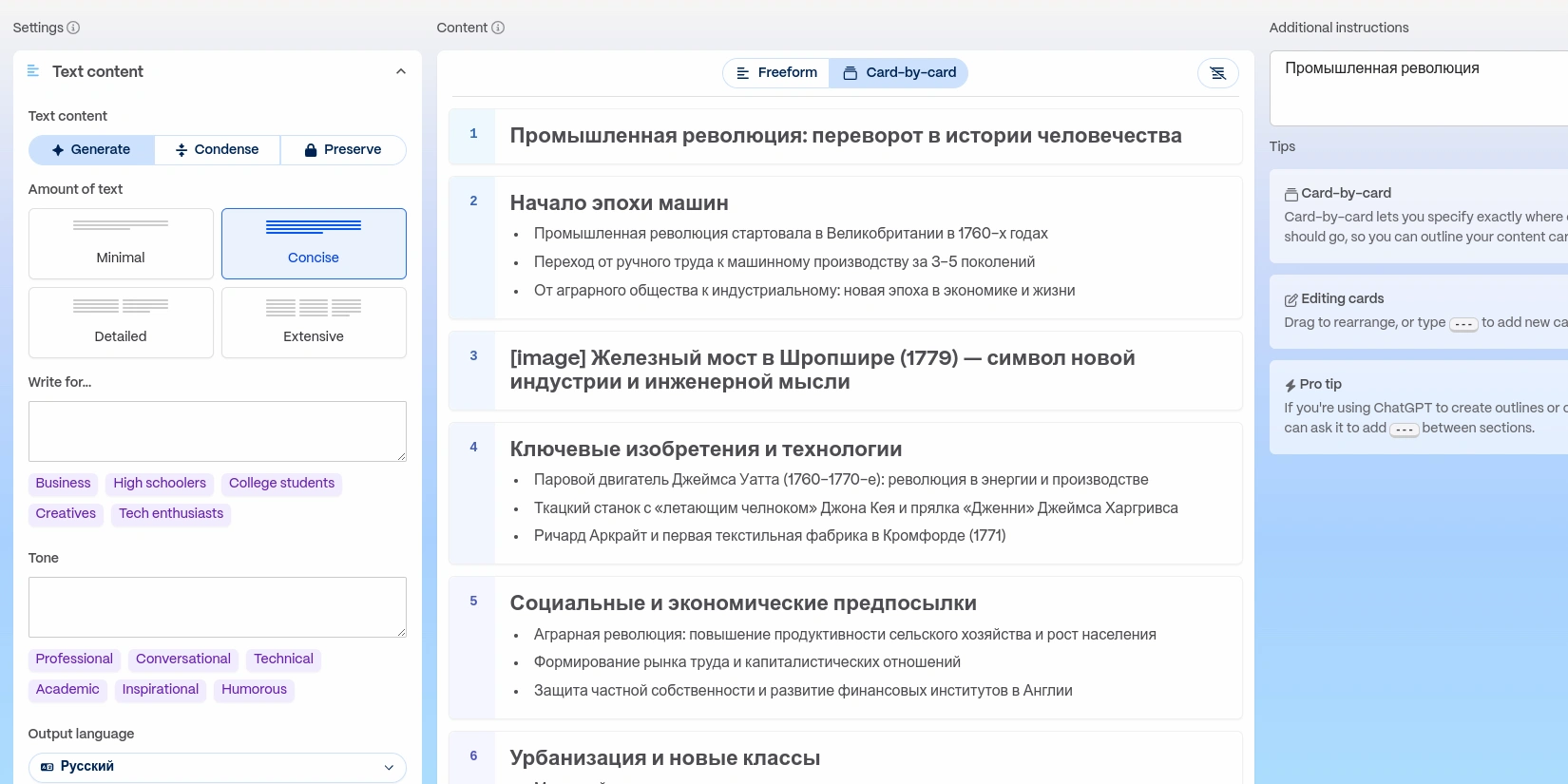Switch to Condense text mode
Viewport: 1568px width, 784px height.
(217, 150)
